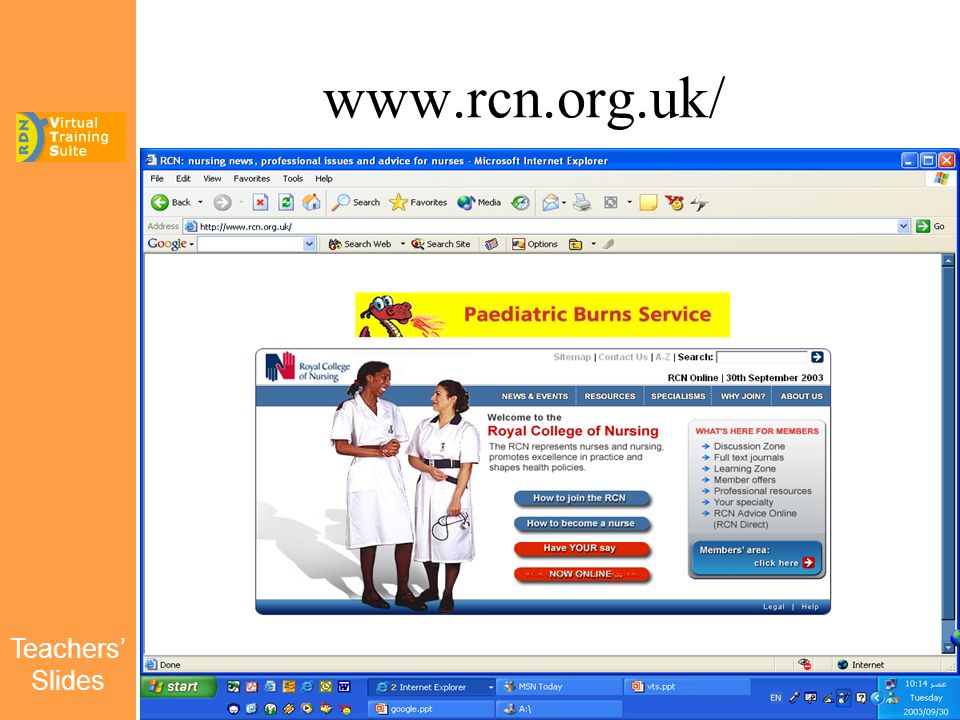
Task: Open the Search magnifier toolbar button
Action: tap(356, 203)
